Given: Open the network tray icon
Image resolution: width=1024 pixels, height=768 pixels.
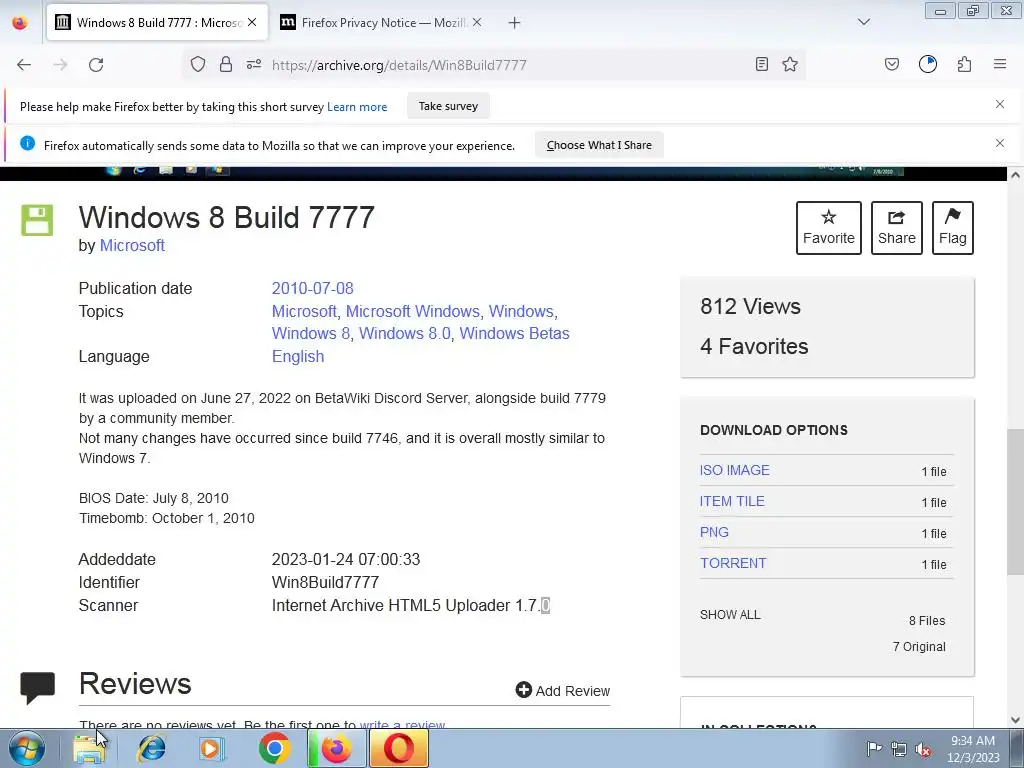Looking at the screenshot, I should 899,749.
